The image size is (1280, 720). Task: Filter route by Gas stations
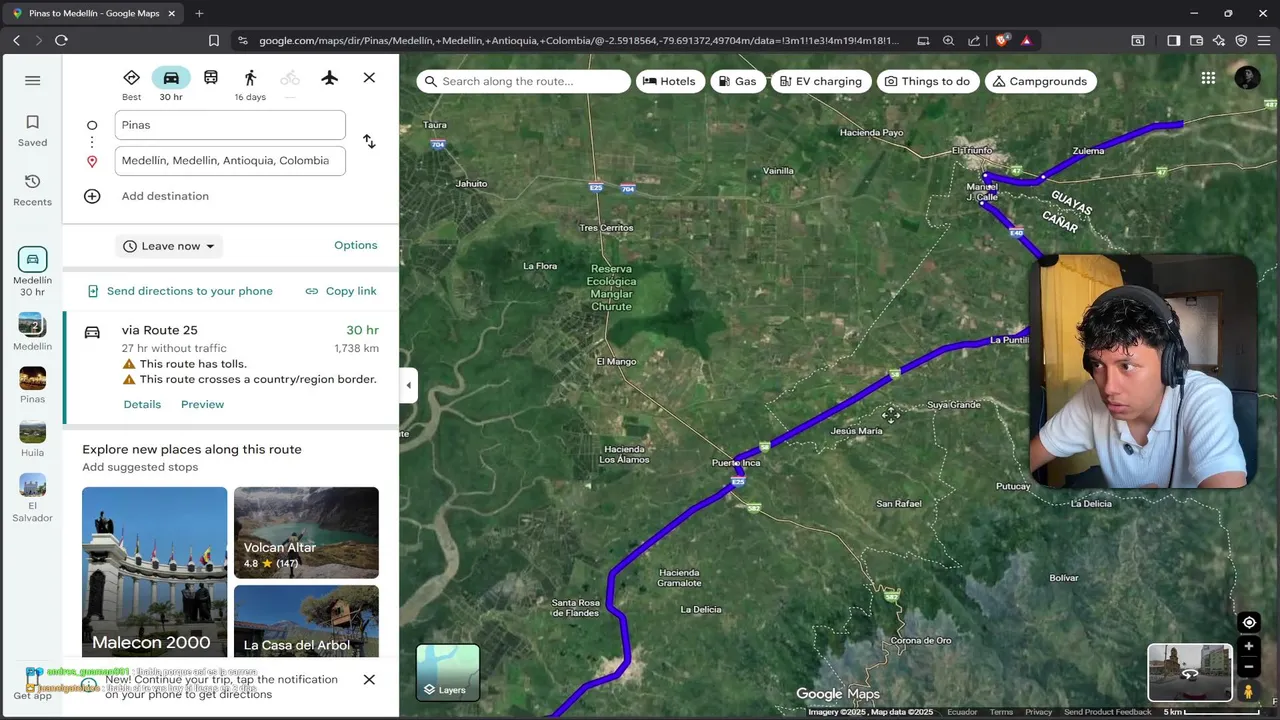pos(738,81)
